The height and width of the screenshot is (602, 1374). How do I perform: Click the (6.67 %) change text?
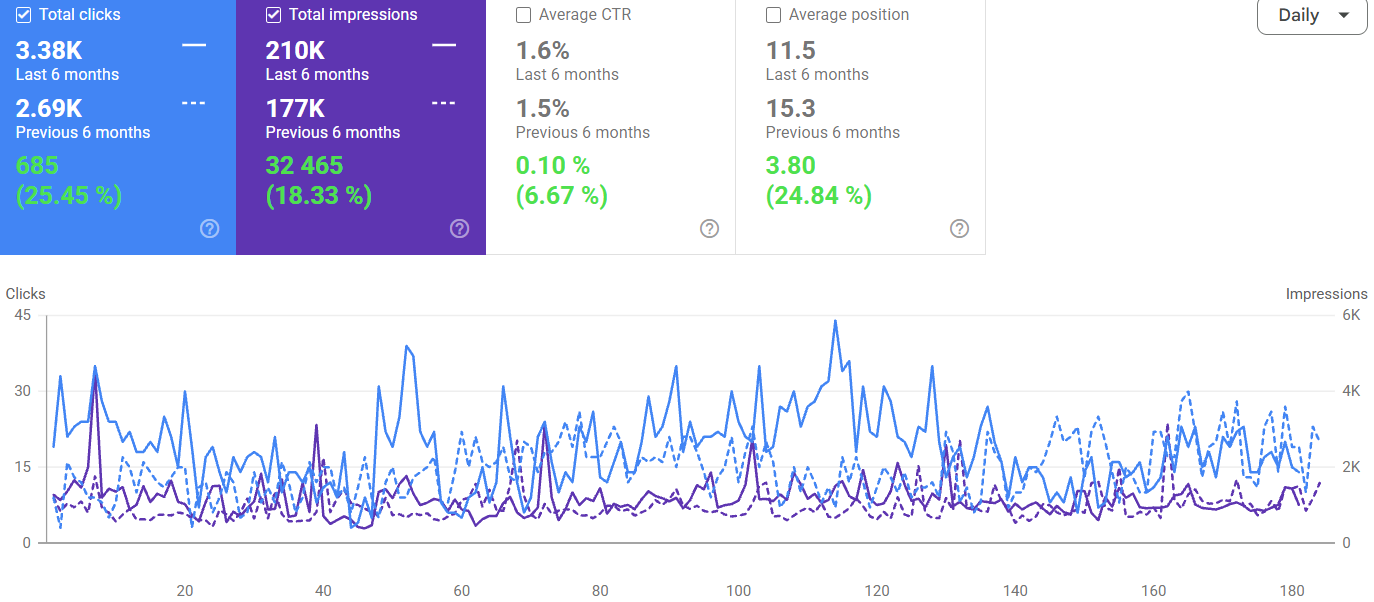point(562,195)
